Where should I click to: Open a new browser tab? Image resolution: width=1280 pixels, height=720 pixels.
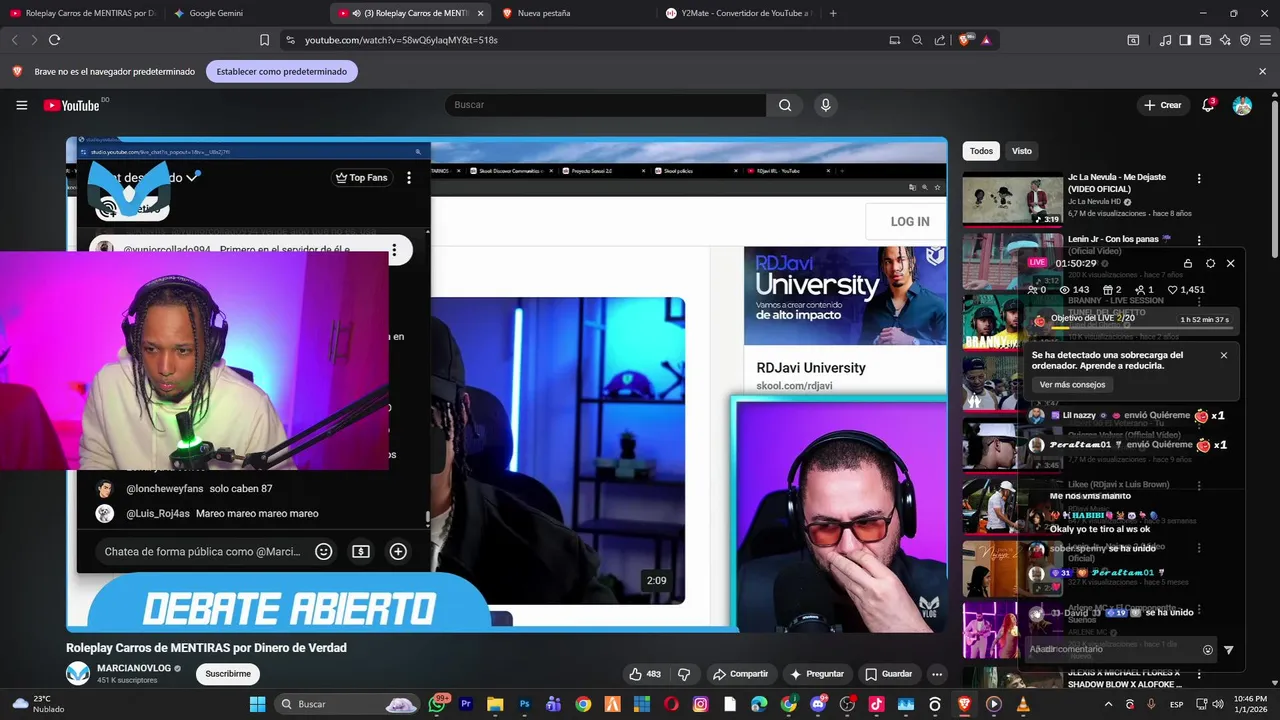point(833,13)
